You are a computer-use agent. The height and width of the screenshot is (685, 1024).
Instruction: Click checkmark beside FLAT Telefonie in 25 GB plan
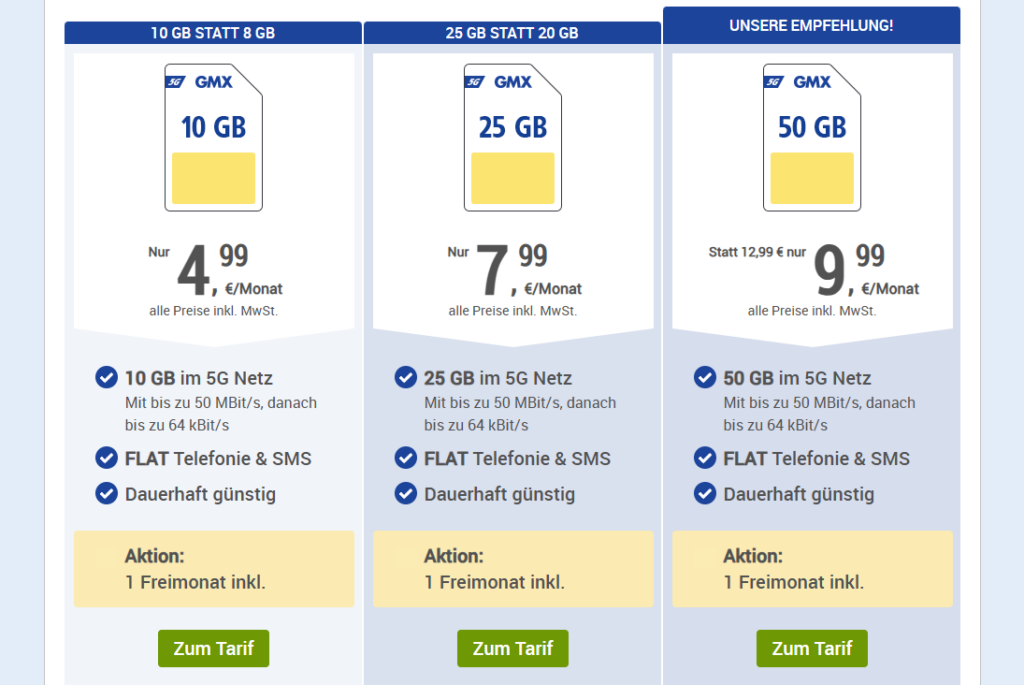405,458
